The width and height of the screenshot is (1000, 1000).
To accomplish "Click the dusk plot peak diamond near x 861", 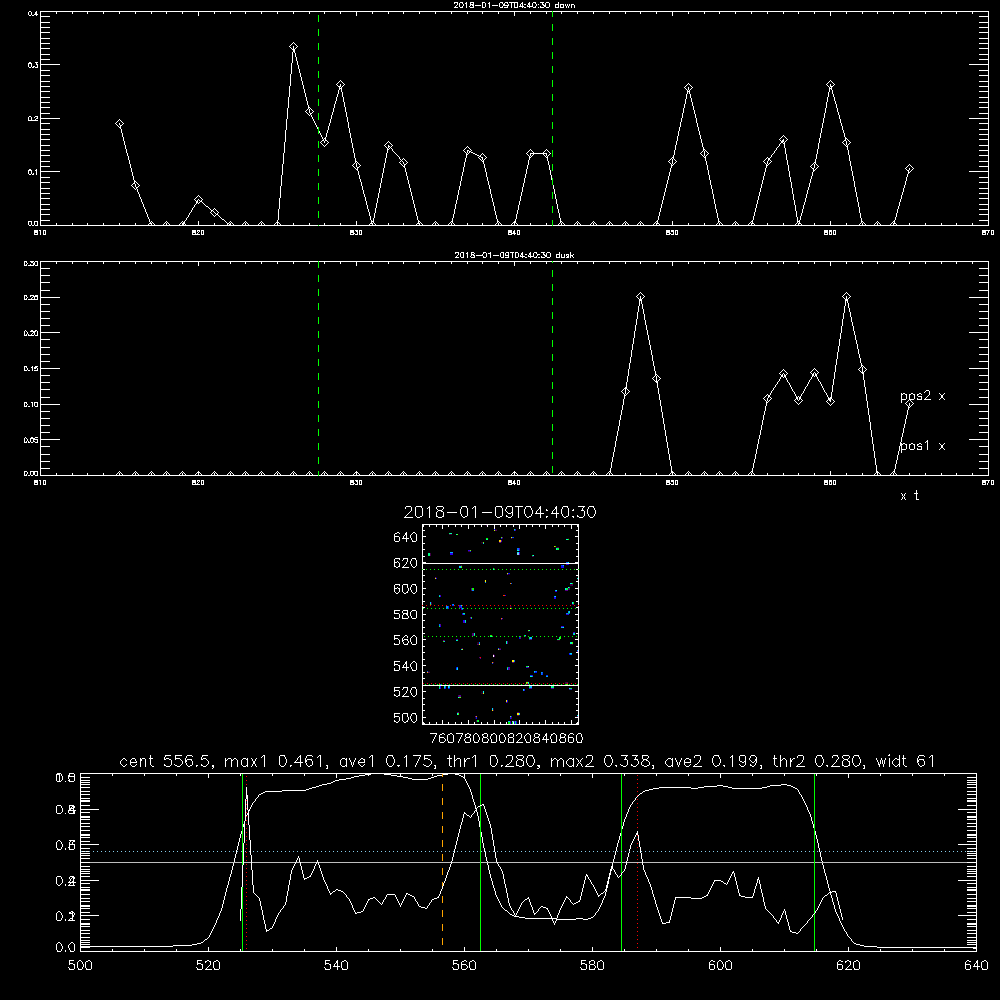I will [846, 297].
